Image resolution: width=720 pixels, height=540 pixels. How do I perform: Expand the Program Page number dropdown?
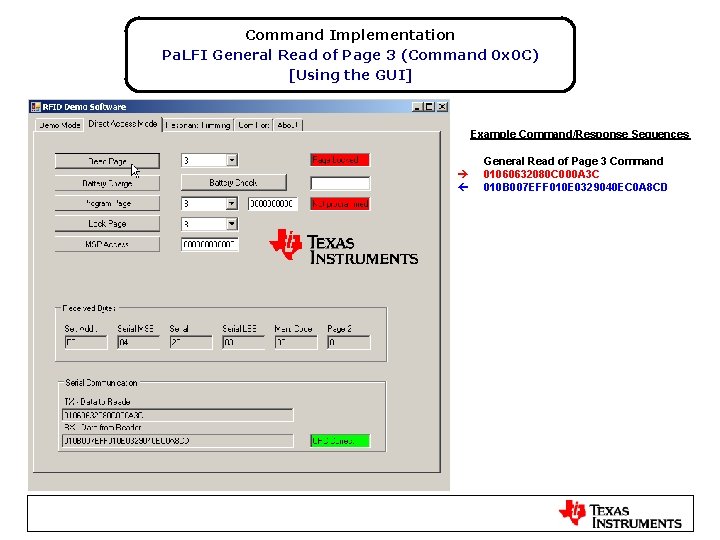click(x=232, y=203)
